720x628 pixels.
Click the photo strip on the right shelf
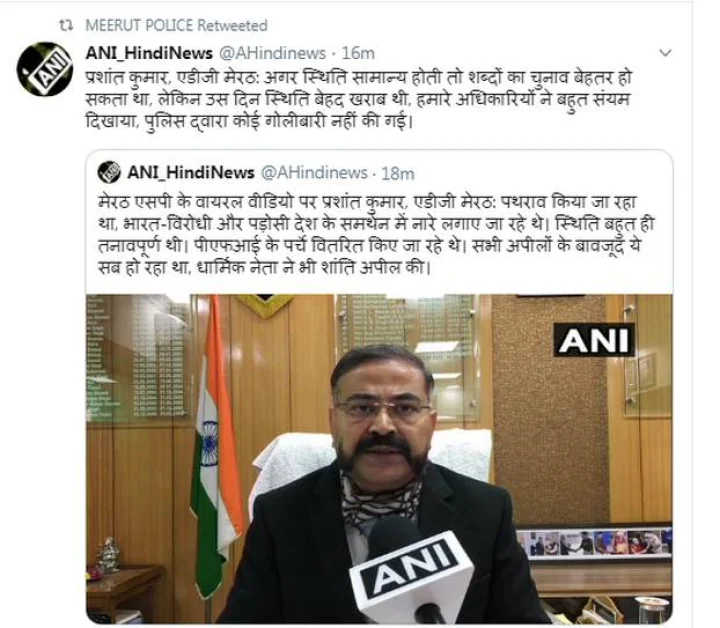[x=595, y=542]
